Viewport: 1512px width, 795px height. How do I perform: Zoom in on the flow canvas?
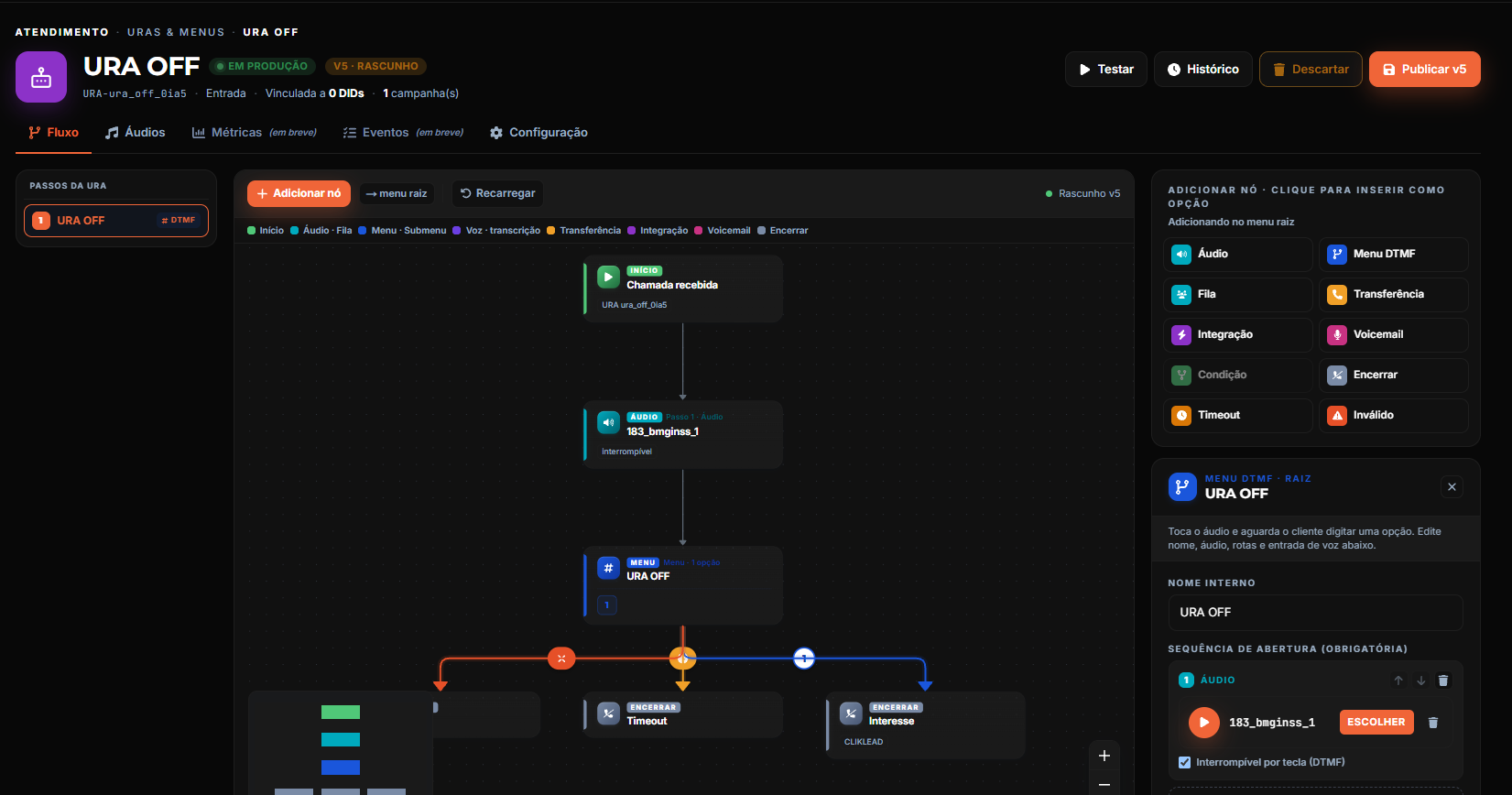click(x=1104, y=756)
